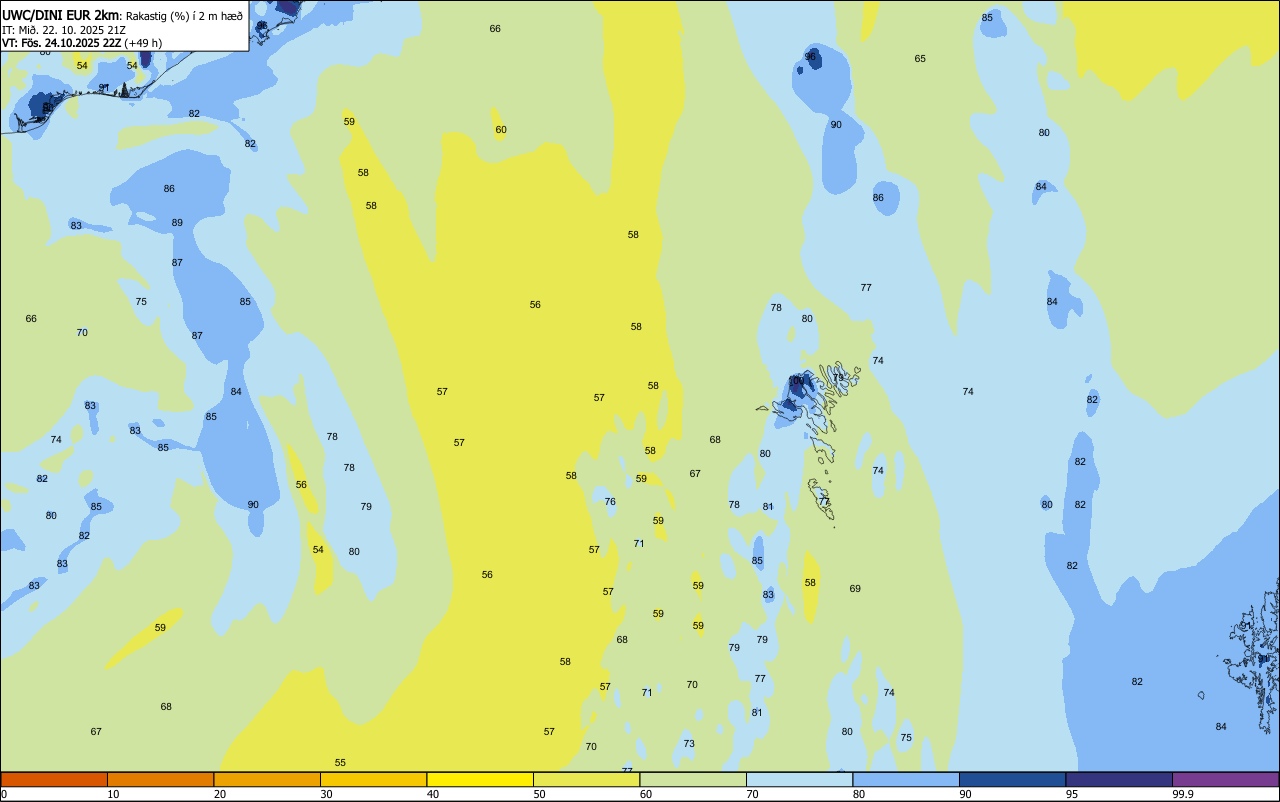
Task: Click the pale yellow 50–60 legend swatch
Action: [x=587, y=779]
